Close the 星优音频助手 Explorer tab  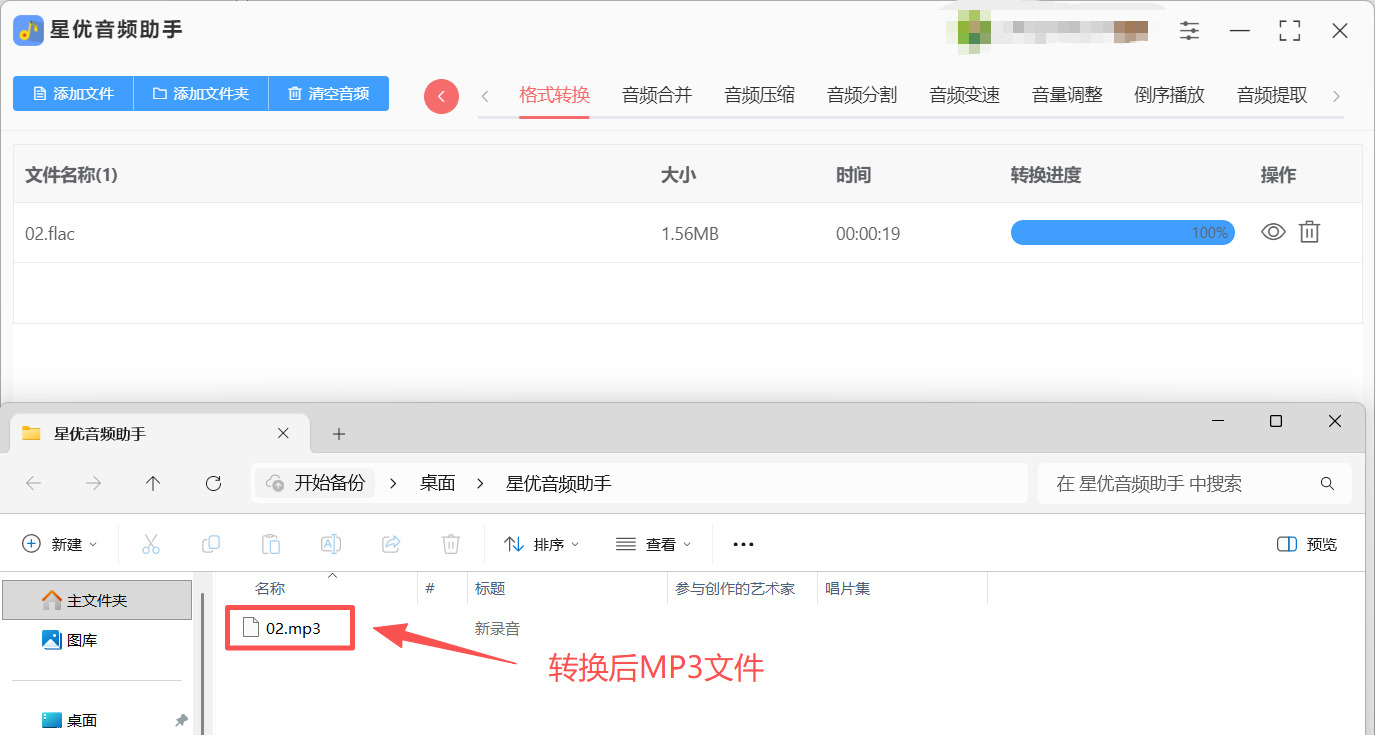tap(283, 434)
